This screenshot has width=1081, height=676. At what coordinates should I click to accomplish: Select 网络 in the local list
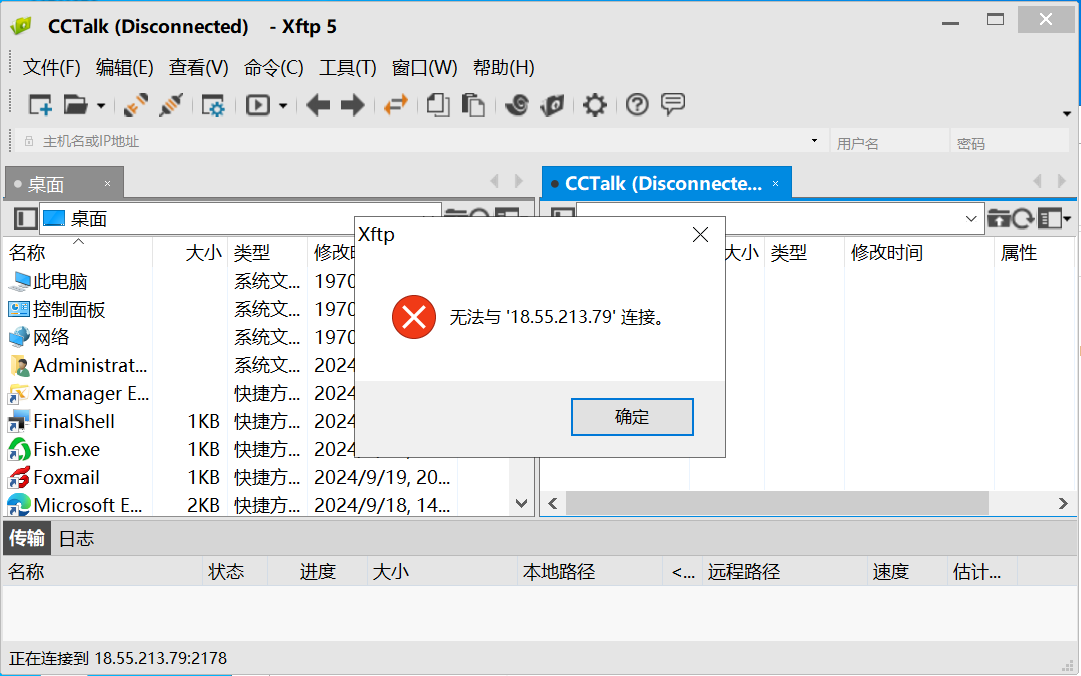pos(51,337)
